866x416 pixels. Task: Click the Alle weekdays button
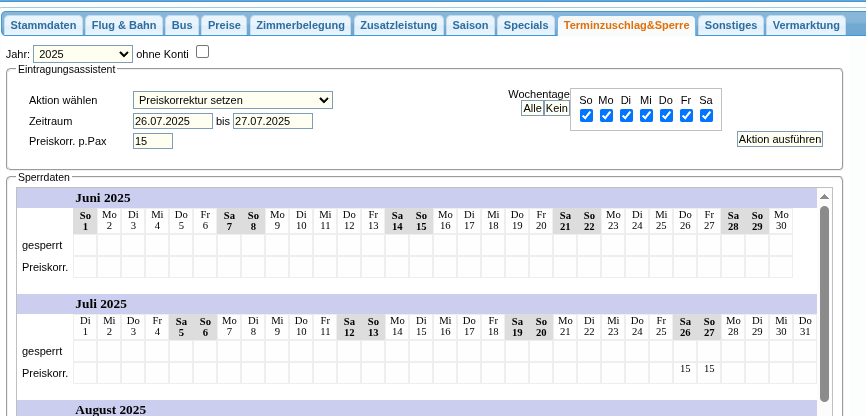coord(532,108)
